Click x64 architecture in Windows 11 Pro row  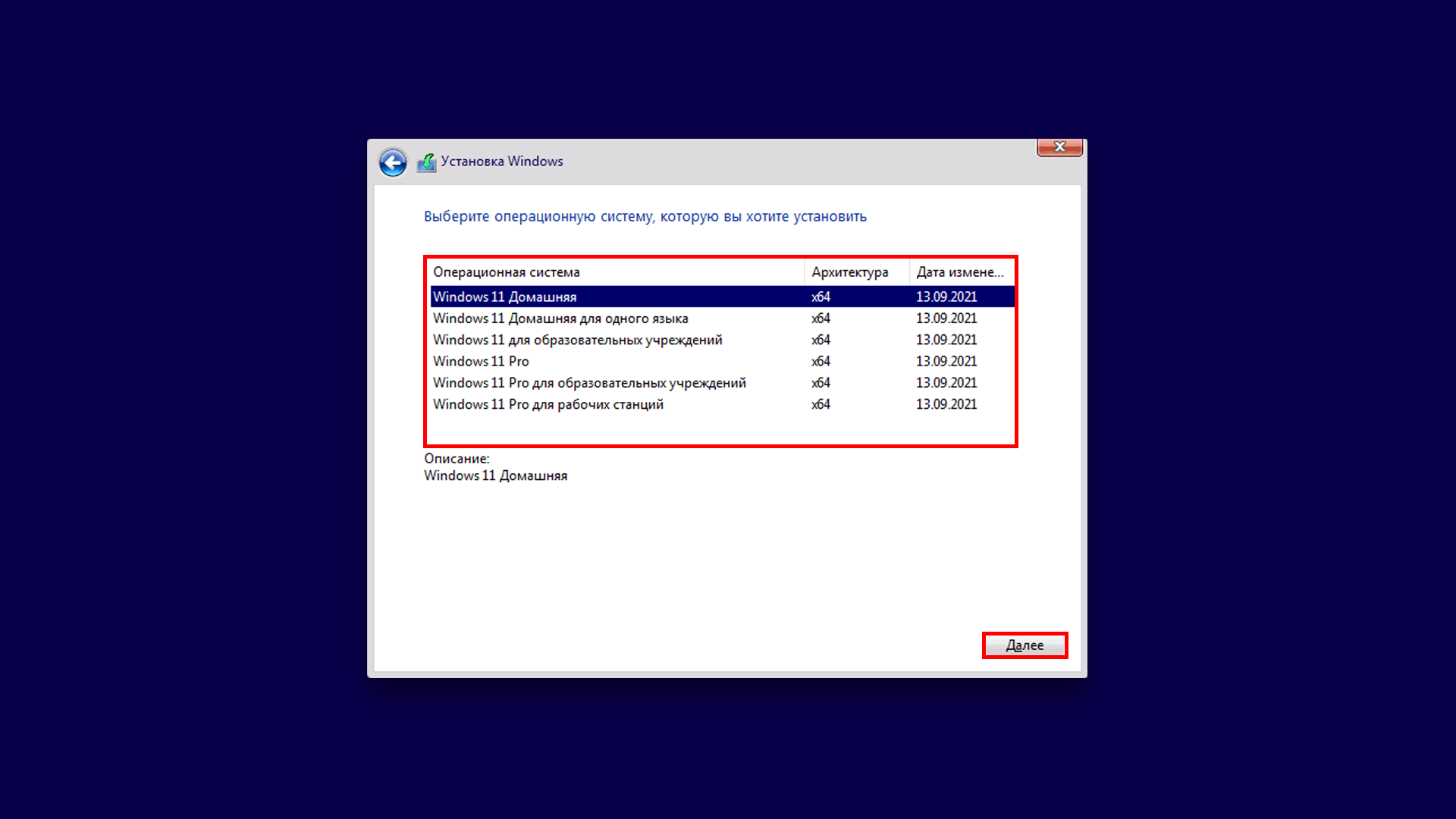click(x=821, y=362)
